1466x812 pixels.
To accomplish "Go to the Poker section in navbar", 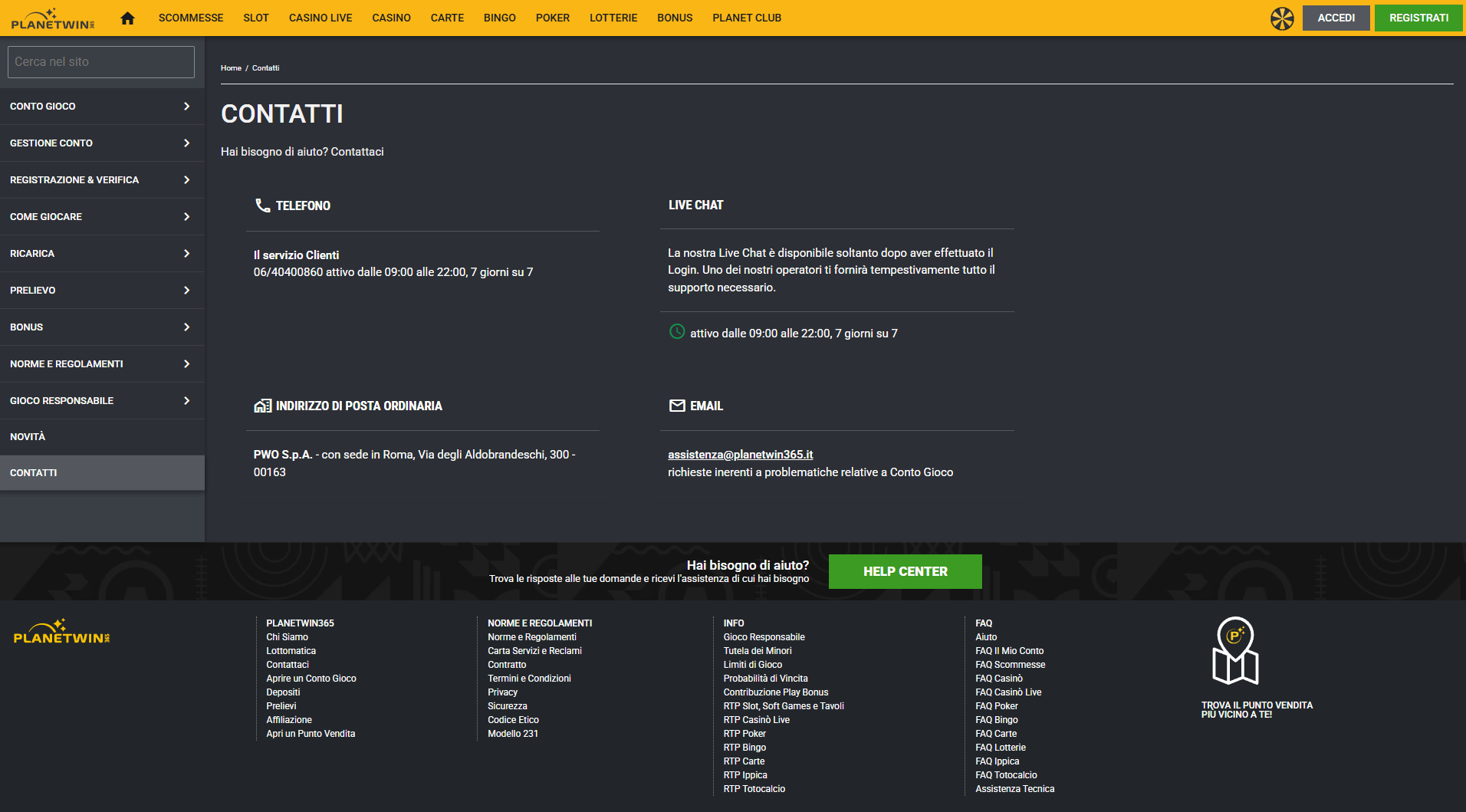I will click(552, 18).
